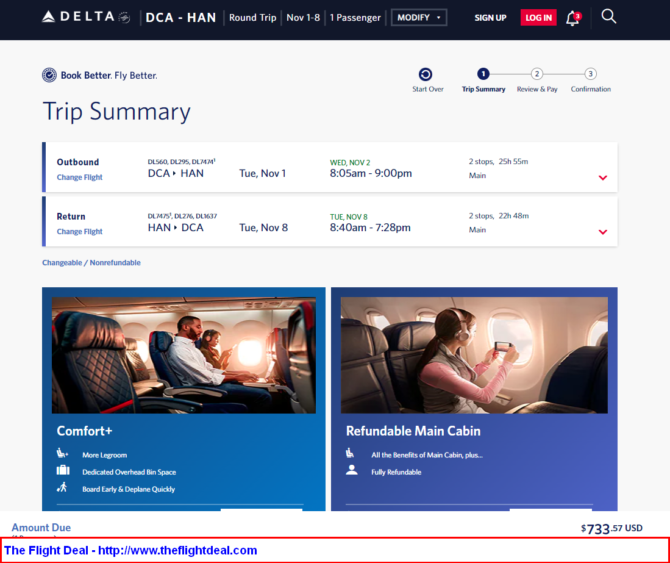Expand Return flight details chevron
Image resolution: width=670 pixels, height=563 pixels.
coord(602,232)
